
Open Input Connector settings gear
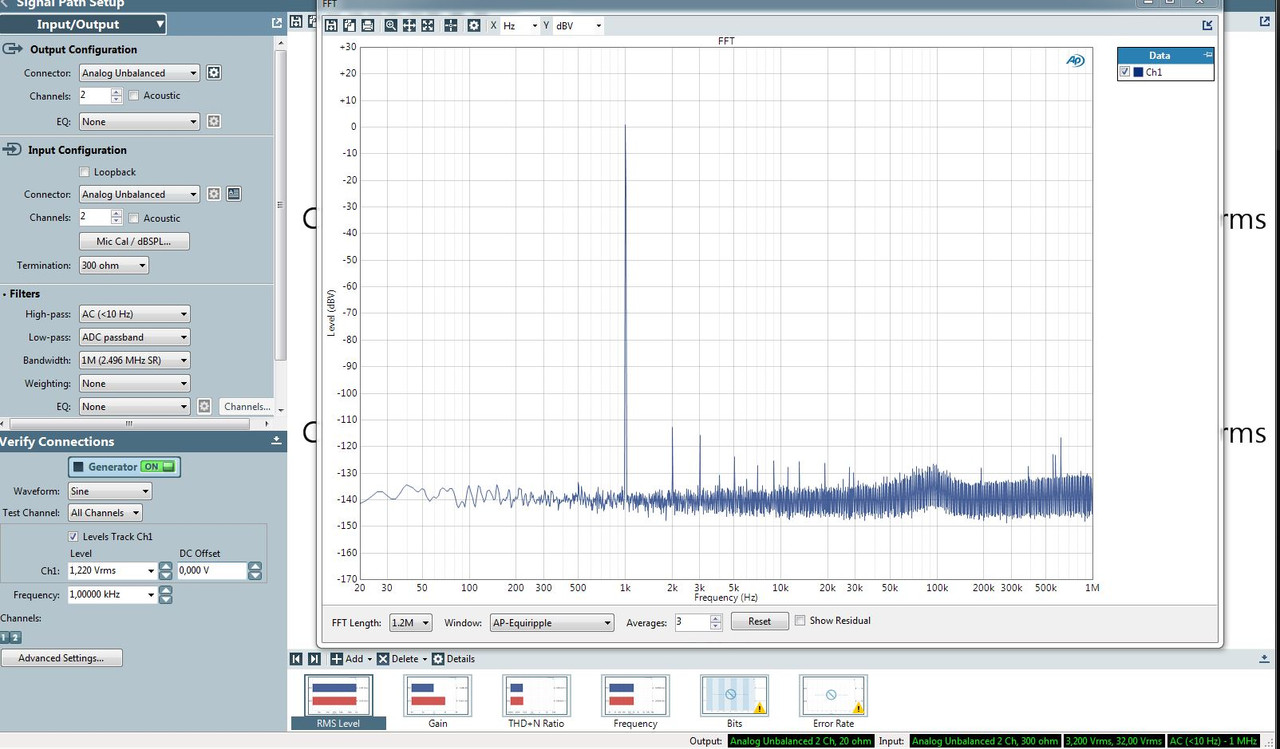tap(213, 194)
